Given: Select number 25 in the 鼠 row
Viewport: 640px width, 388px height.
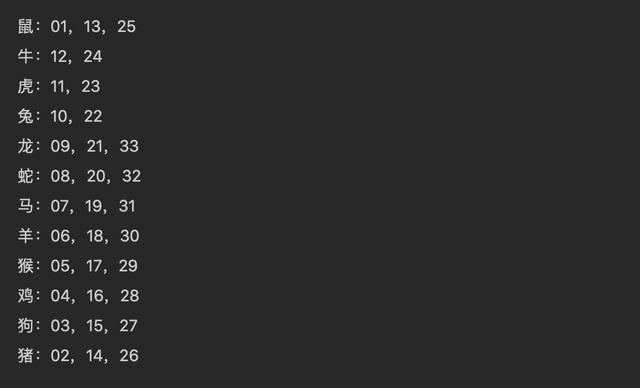Looking at the screenshot, I should click(126, 27).
